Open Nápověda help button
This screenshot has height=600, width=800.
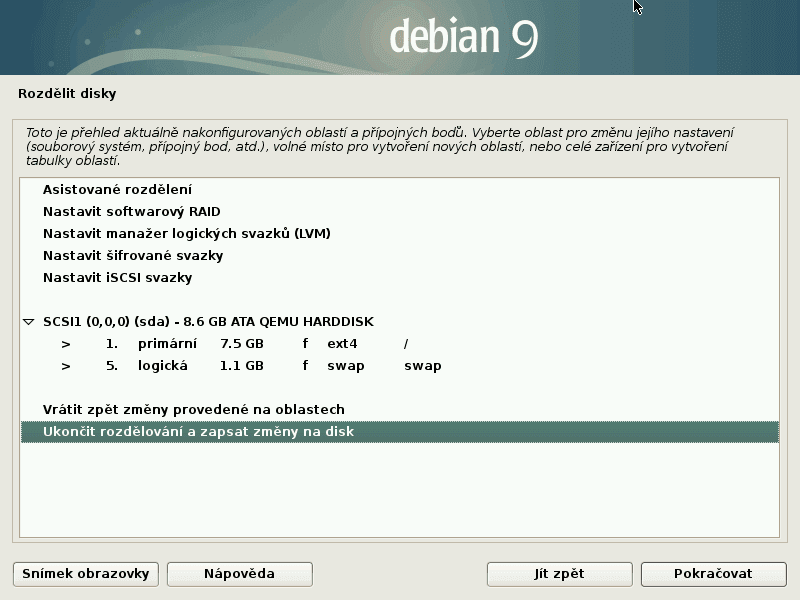coord(240,574)
